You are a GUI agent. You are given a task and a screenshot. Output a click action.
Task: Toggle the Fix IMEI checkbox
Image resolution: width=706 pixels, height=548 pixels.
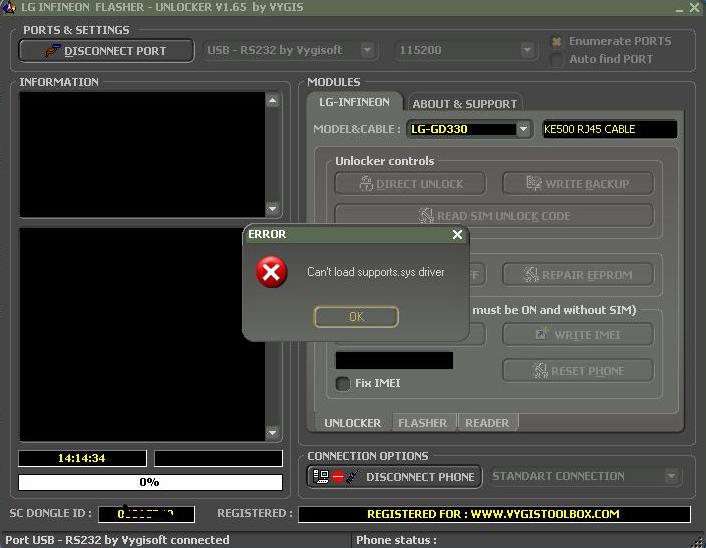point(343,383)
